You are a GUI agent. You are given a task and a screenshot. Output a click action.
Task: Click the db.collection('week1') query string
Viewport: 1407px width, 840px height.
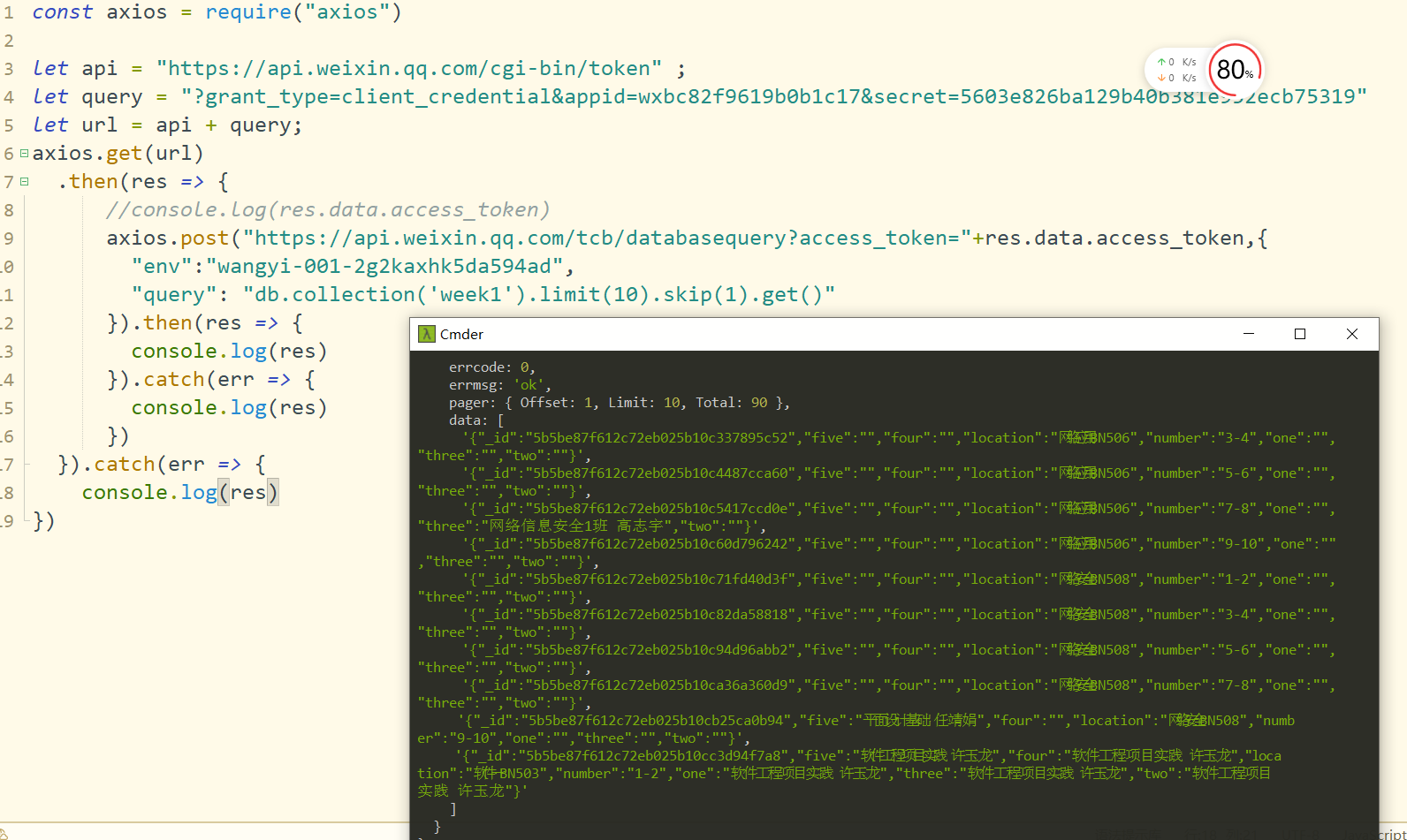tap(539, 295)
